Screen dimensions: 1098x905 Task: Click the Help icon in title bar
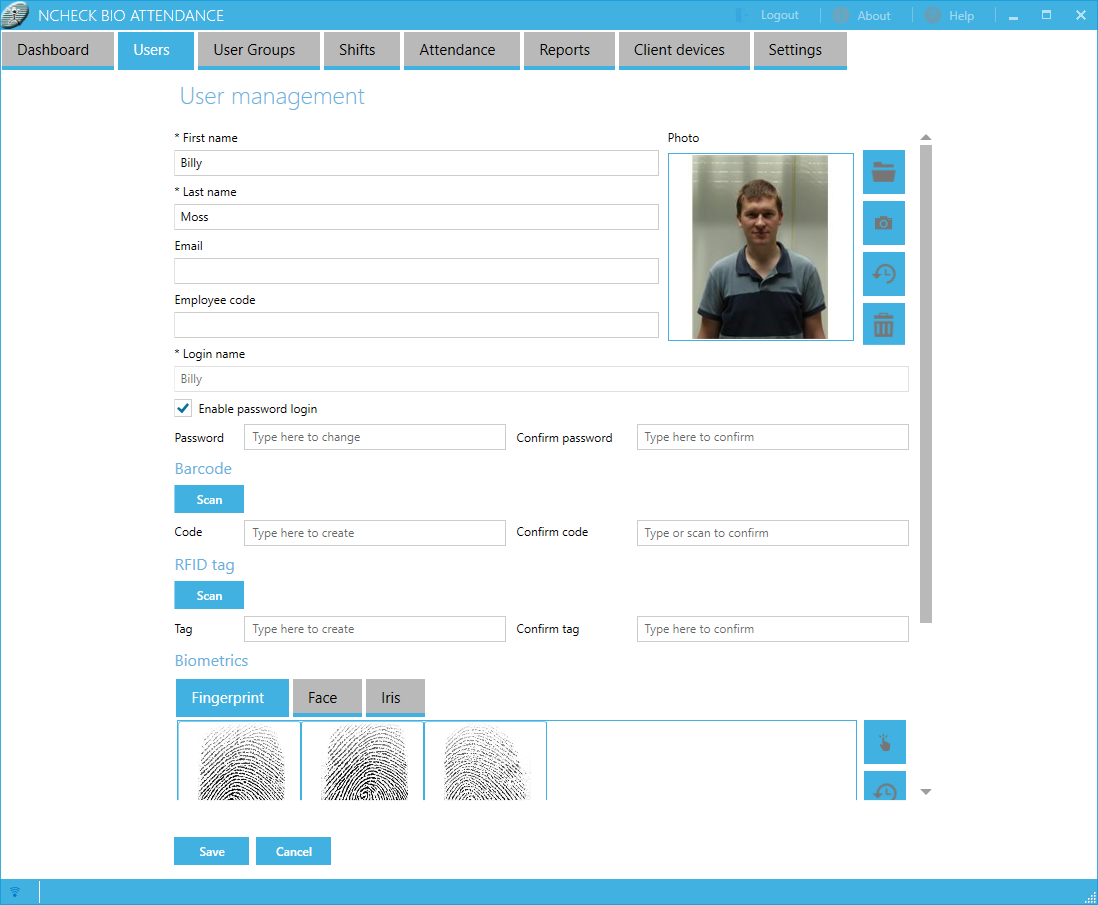tap(932, 16)
